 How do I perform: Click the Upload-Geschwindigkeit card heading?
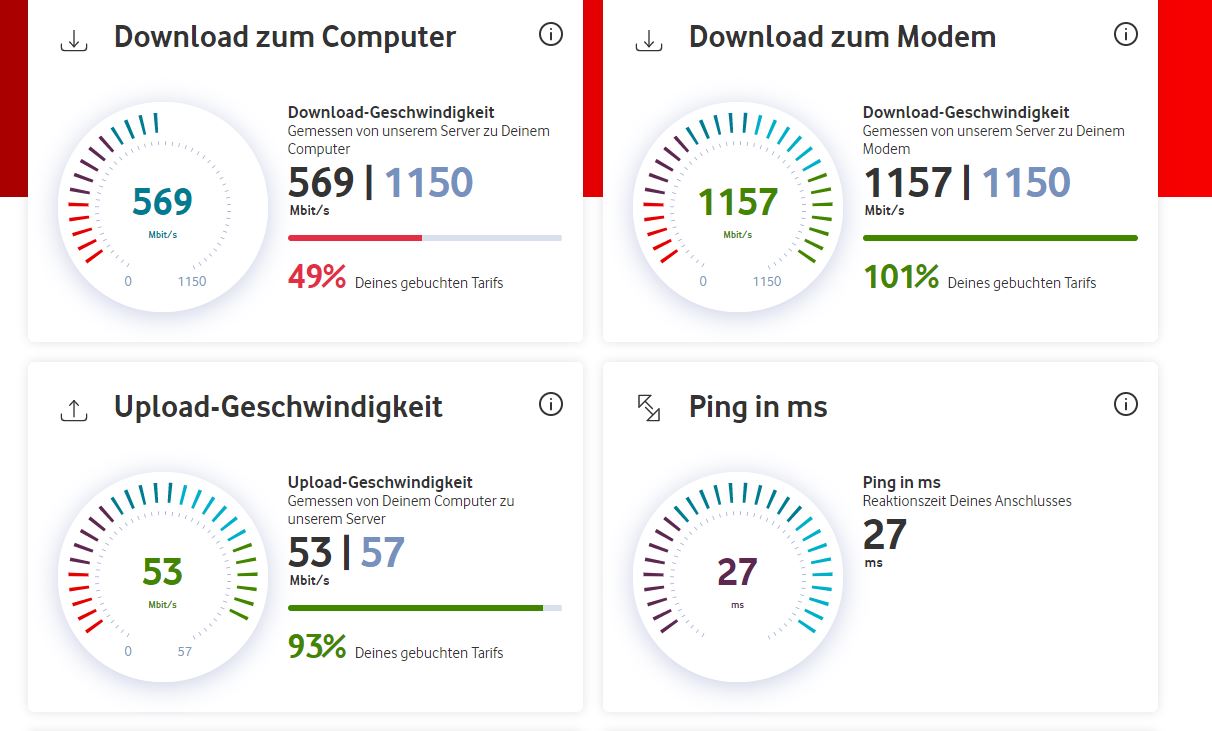(x=278, y=407)
